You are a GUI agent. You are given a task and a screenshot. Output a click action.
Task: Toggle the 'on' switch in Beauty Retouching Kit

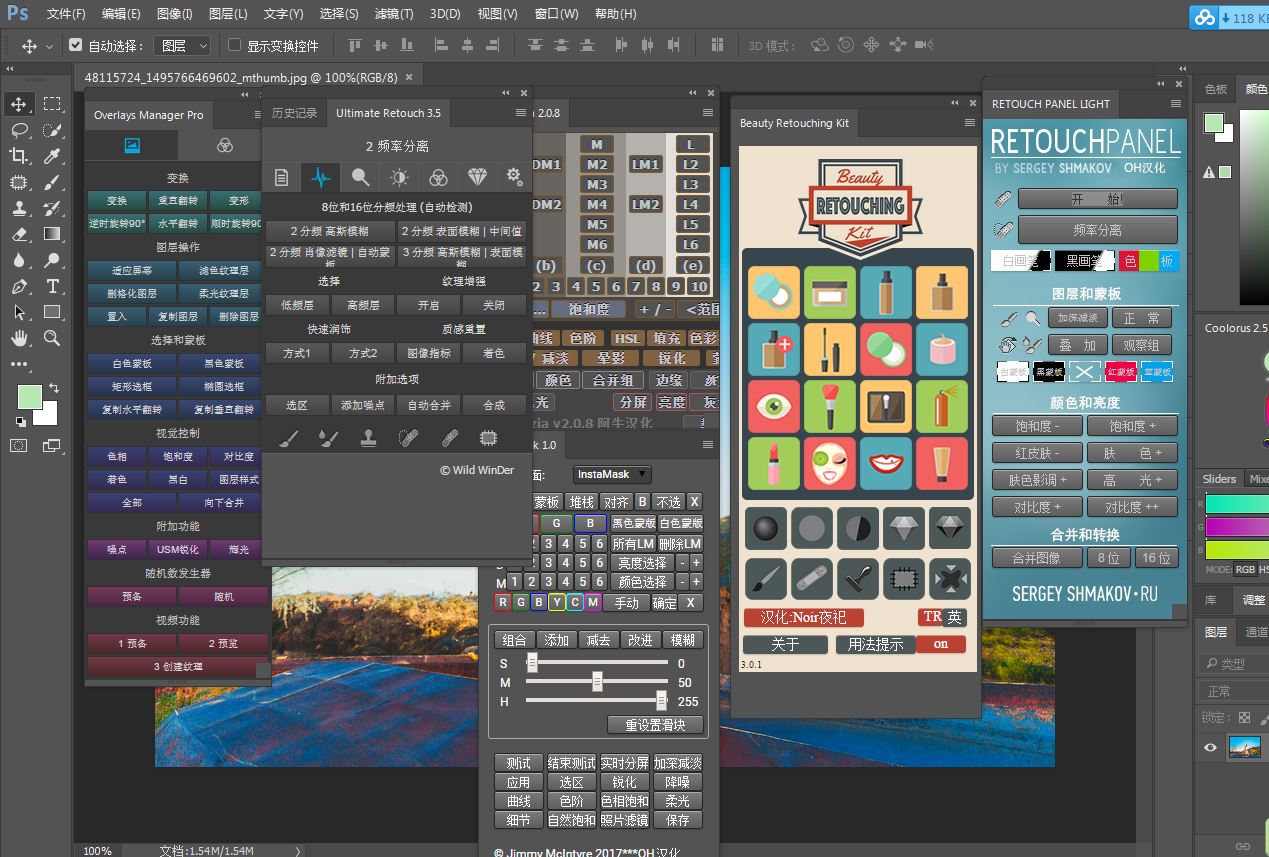941,644
